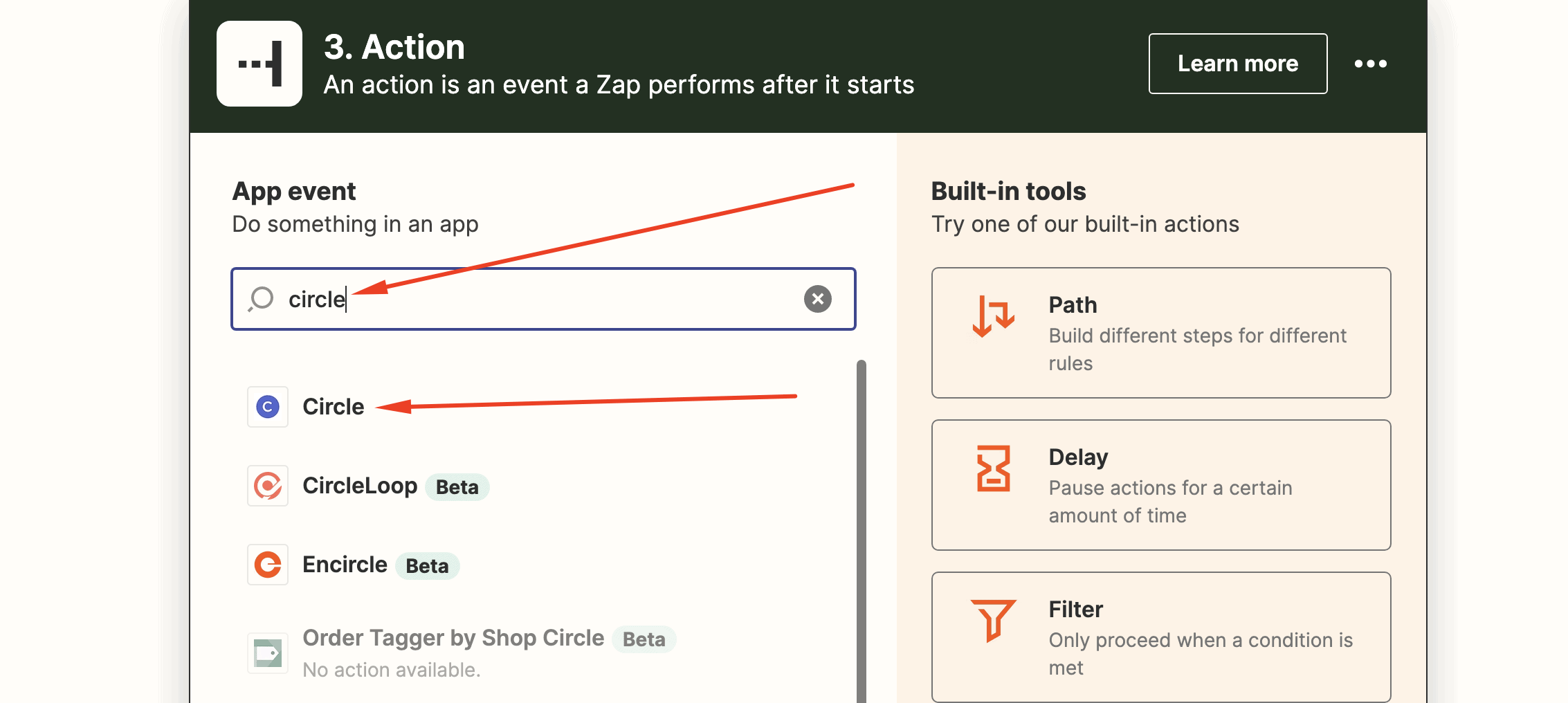This screenshot has width=1568, height=703.
Task: Focus the app search input containing circle
Action: click(543, 299)
